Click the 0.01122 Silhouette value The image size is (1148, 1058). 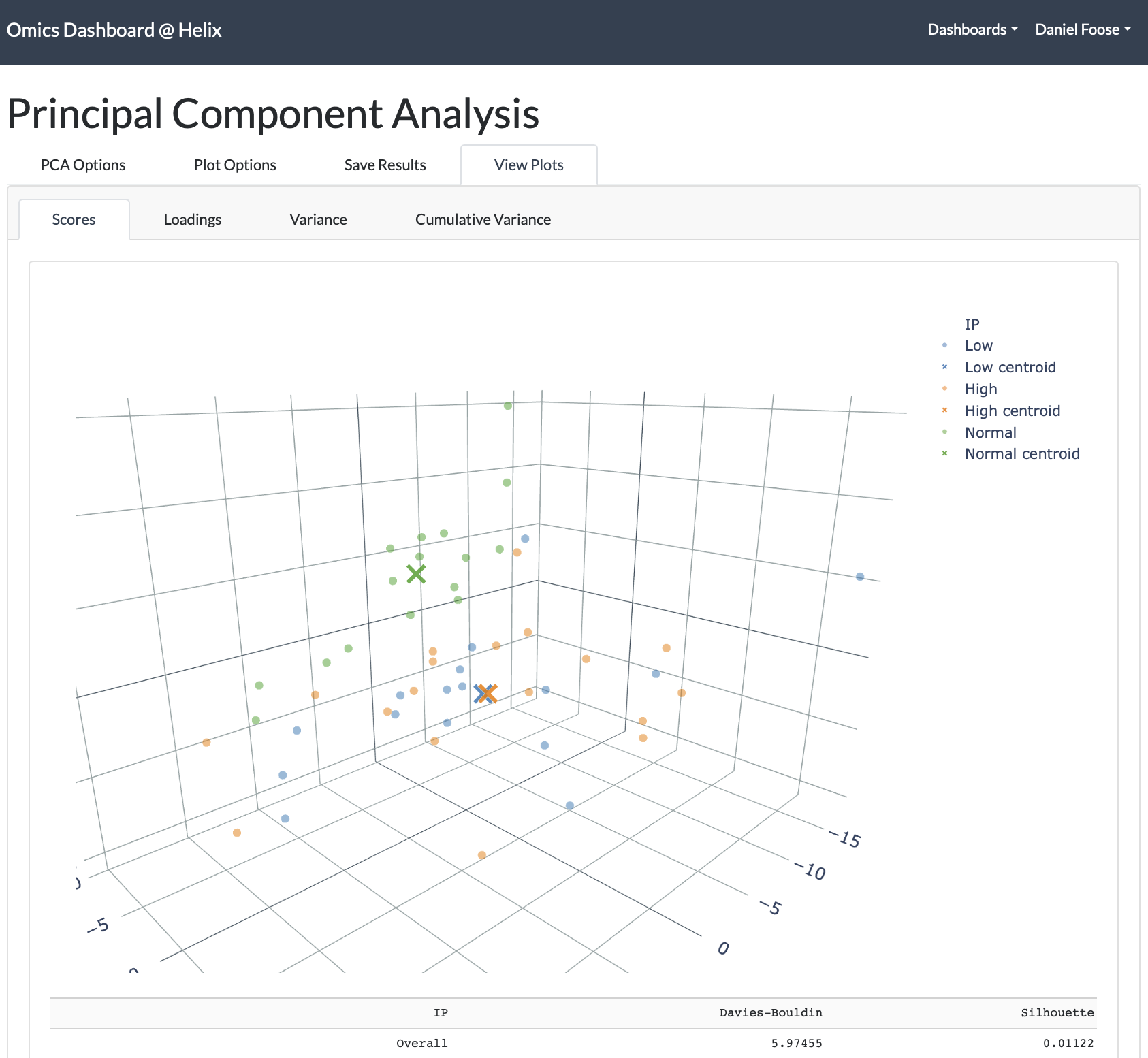(x=1068, y=1043)
